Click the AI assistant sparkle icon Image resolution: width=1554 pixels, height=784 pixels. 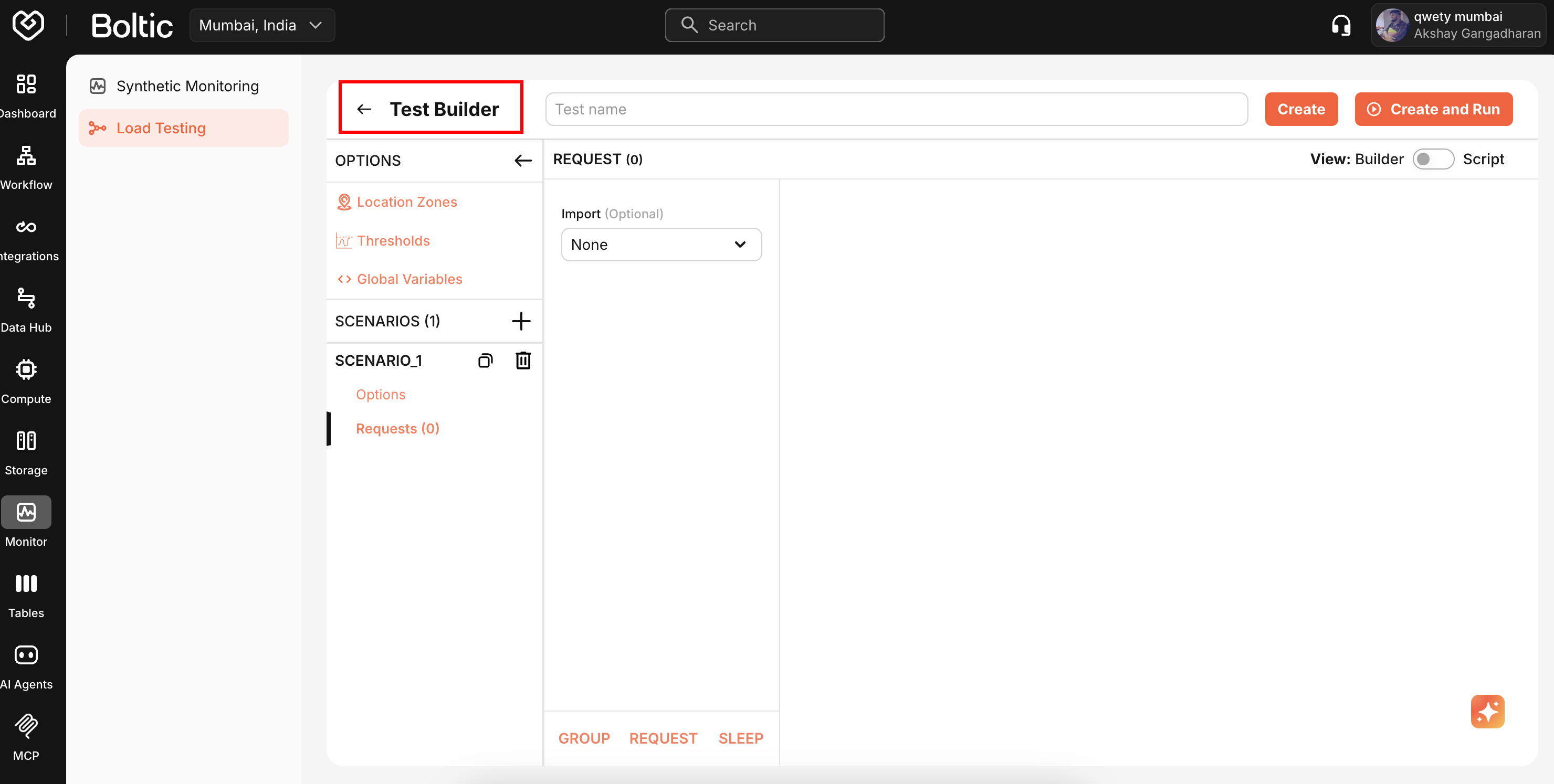pyautogui.click(x=1488, y=711)
